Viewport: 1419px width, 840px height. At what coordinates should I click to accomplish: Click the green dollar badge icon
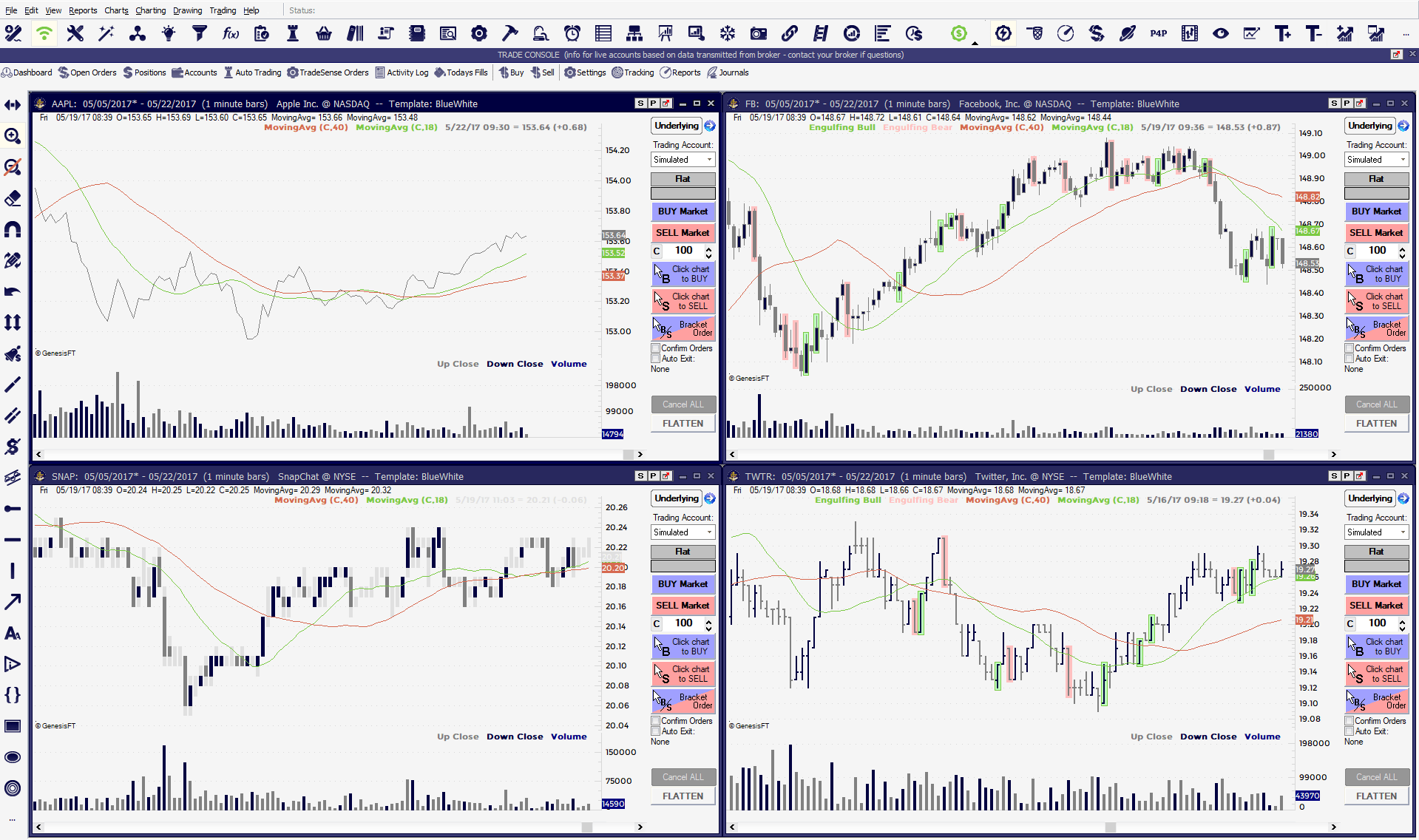click(x=959, y=33)
